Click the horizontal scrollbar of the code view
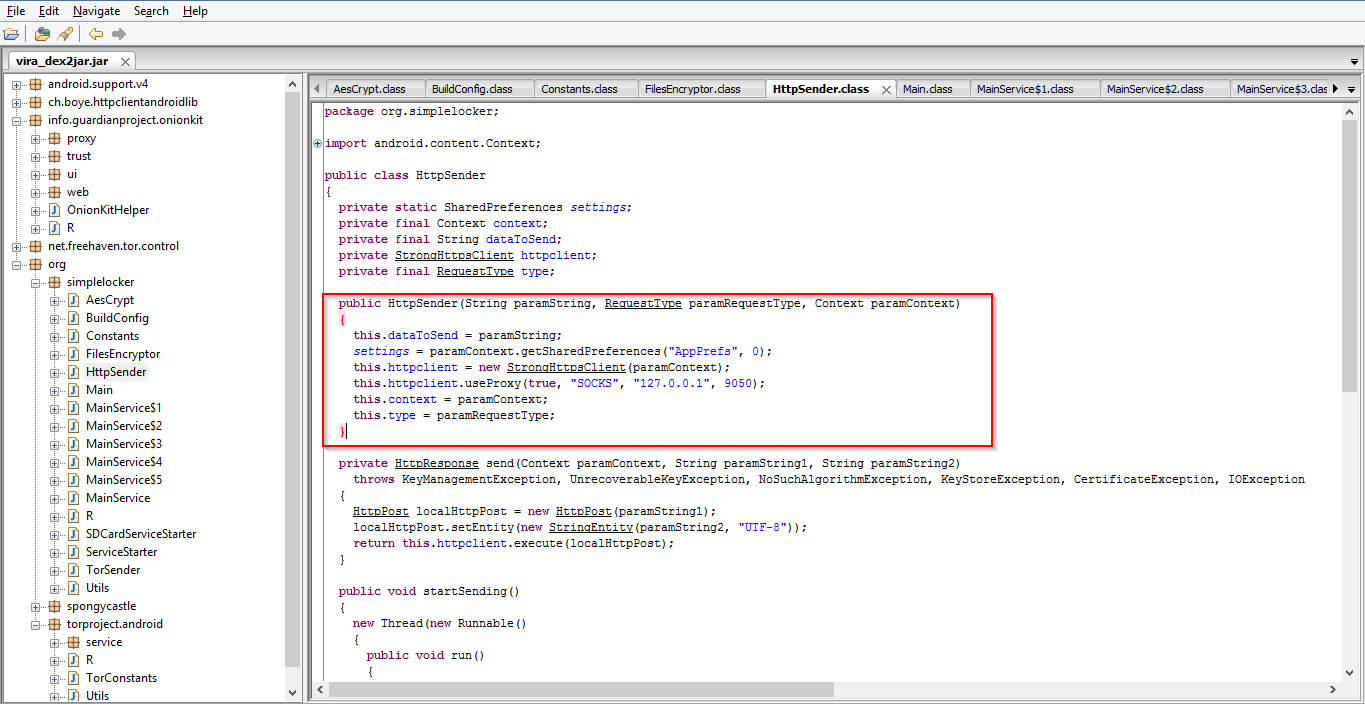Image resolution: width=1365 pixels, height=704 pixels. (580, 689)
